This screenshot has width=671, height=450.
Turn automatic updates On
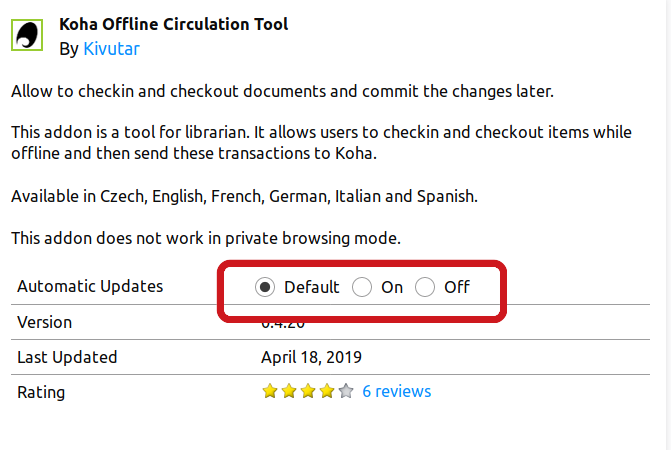(x=362, y=287)
